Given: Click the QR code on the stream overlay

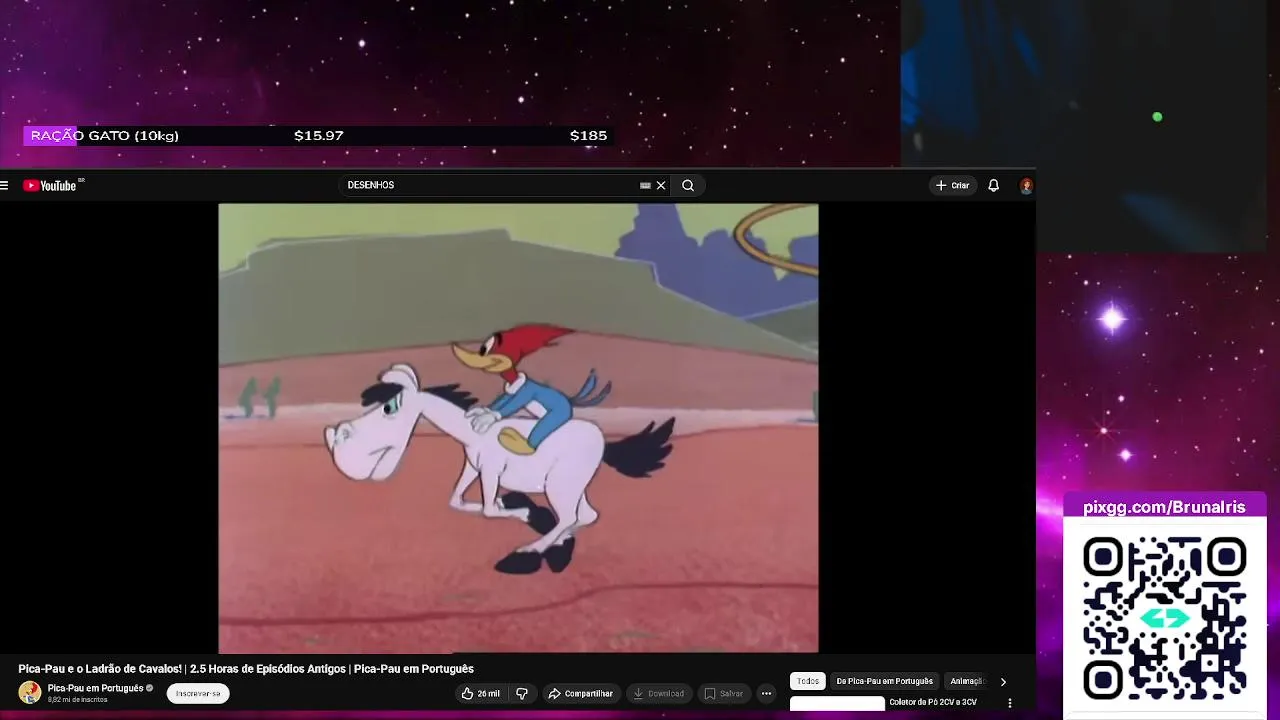Looking at the screenshot, I should [1165, 618].
